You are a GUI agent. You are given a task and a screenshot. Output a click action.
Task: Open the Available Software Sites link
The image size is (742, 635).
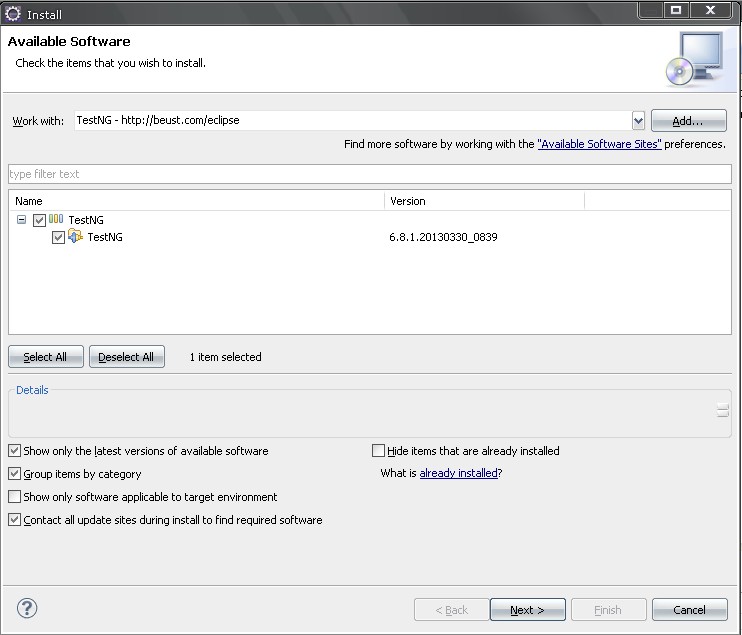click(x=599, y=144)
